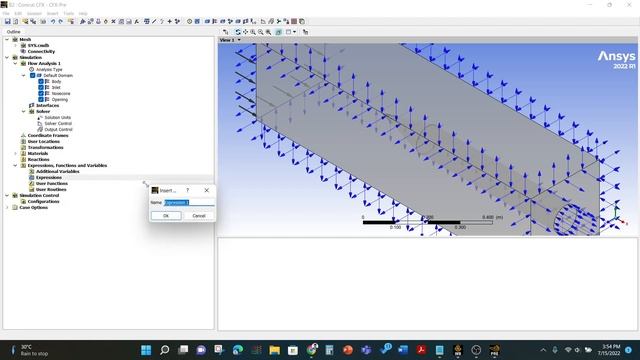Open the taskbar Search magnifier
Image resolution: width=640 pixels, height=360 pixels.
(x=164, y=350)
